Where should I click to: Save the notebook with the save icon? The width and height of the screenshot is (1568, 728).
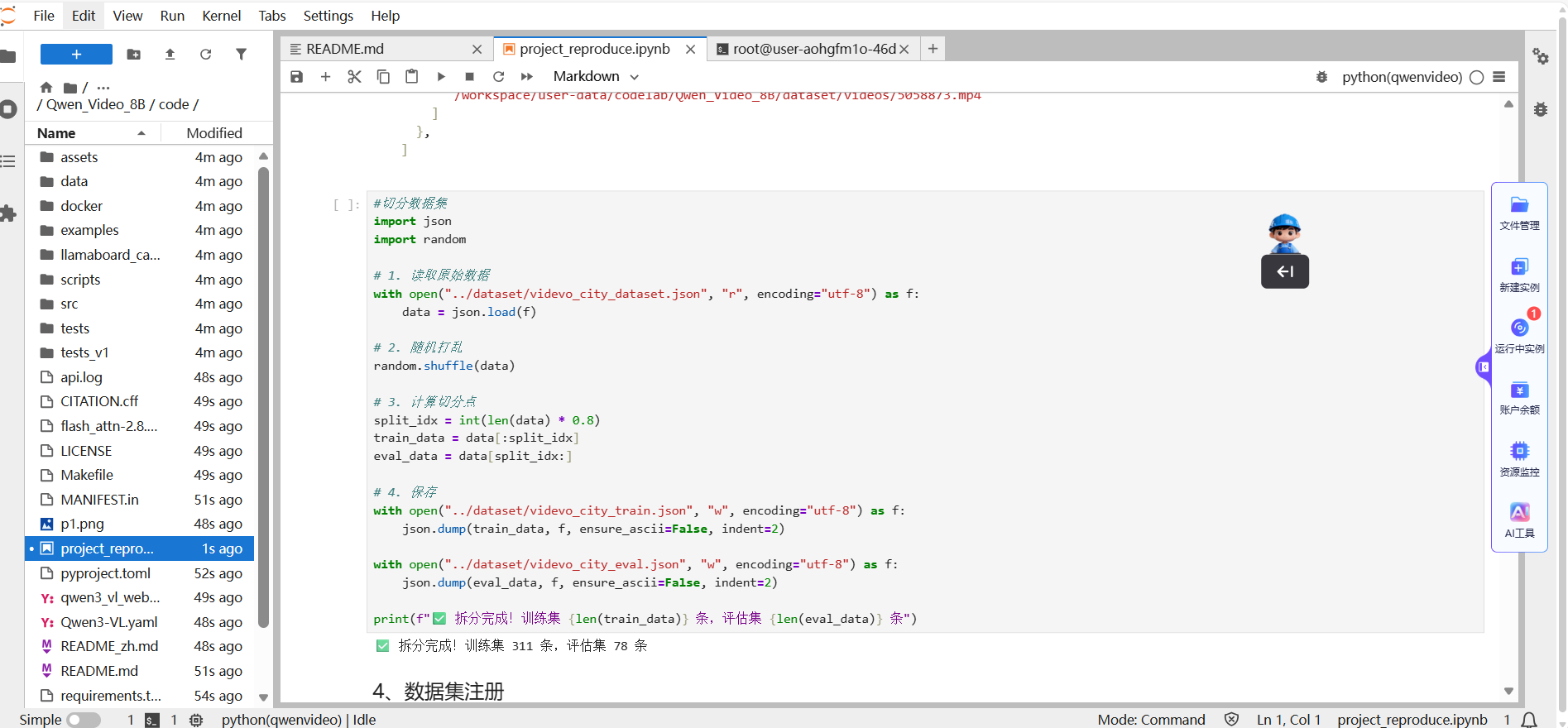point(296,77)
